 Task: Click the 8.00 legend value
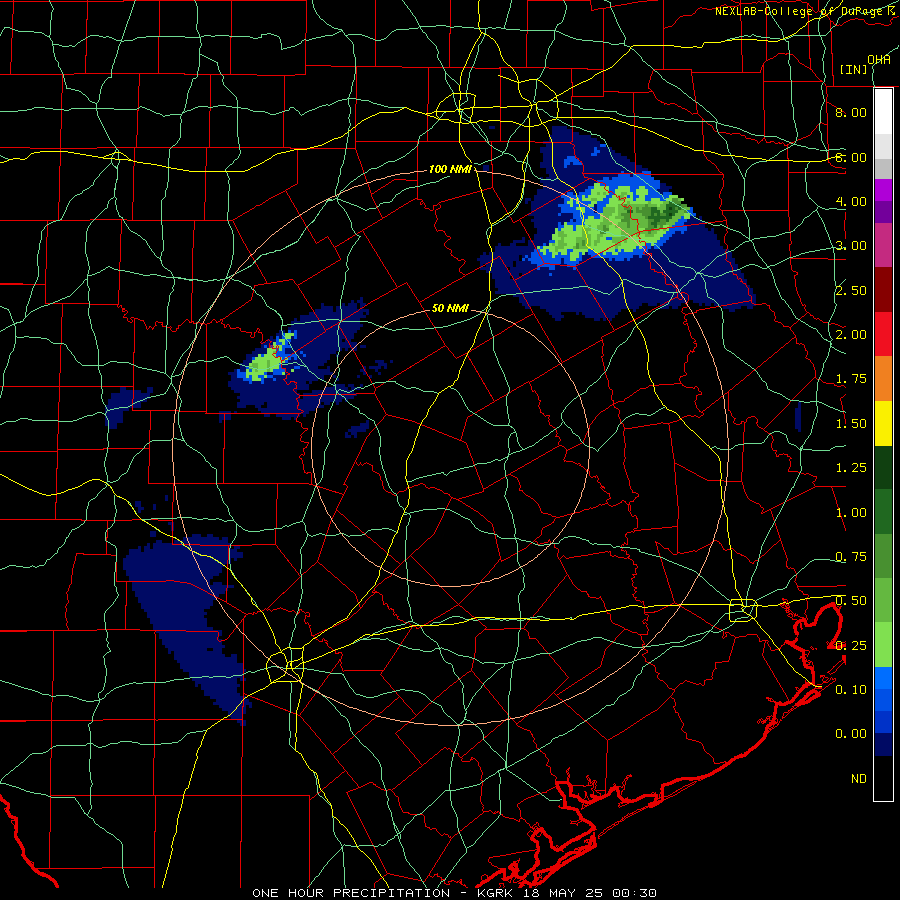pyautogui.click(x=851, y=112)
